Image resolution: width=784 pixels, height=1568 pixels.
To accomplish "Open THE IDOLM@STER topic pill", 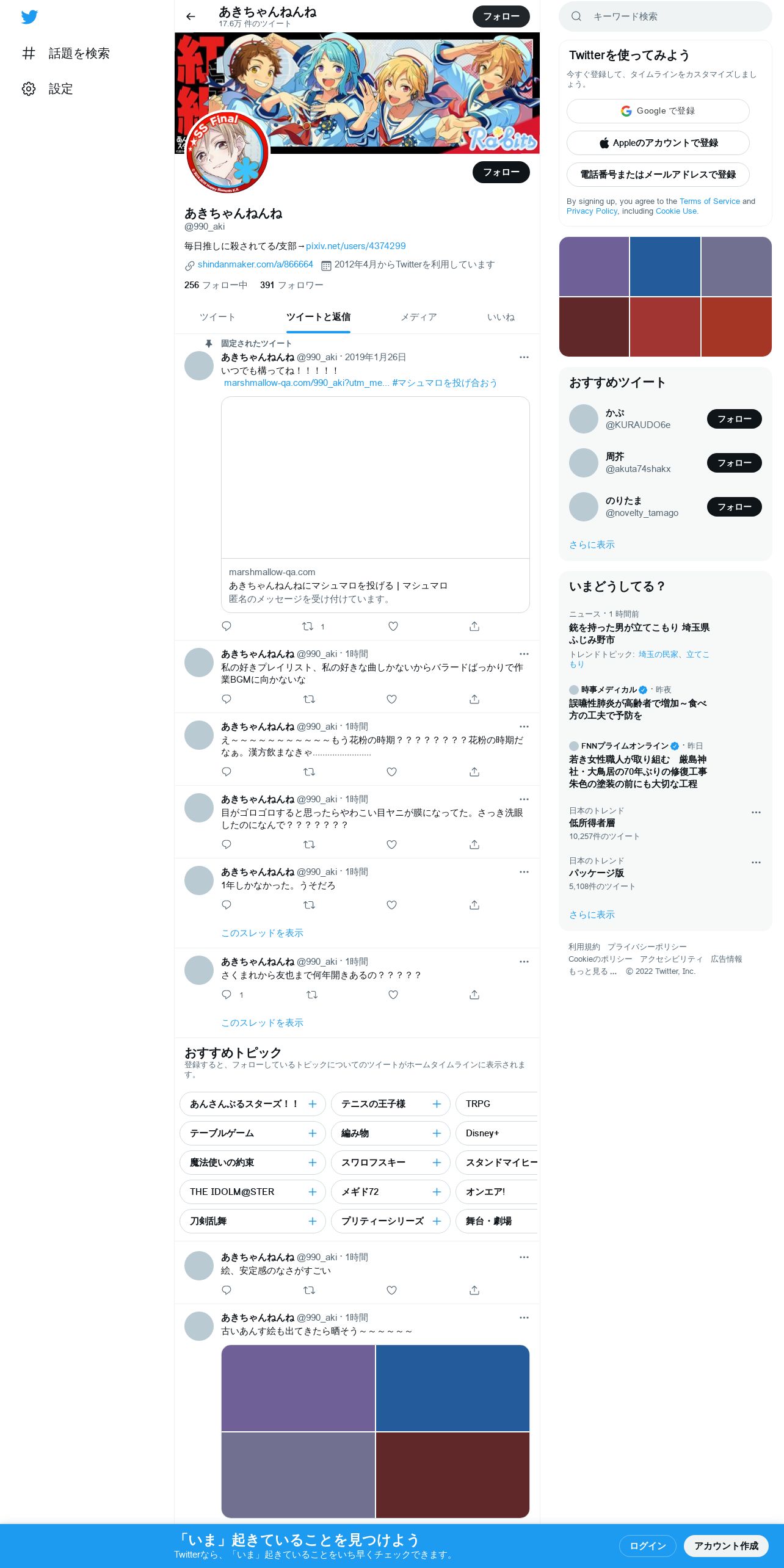I will [253, 1192].
